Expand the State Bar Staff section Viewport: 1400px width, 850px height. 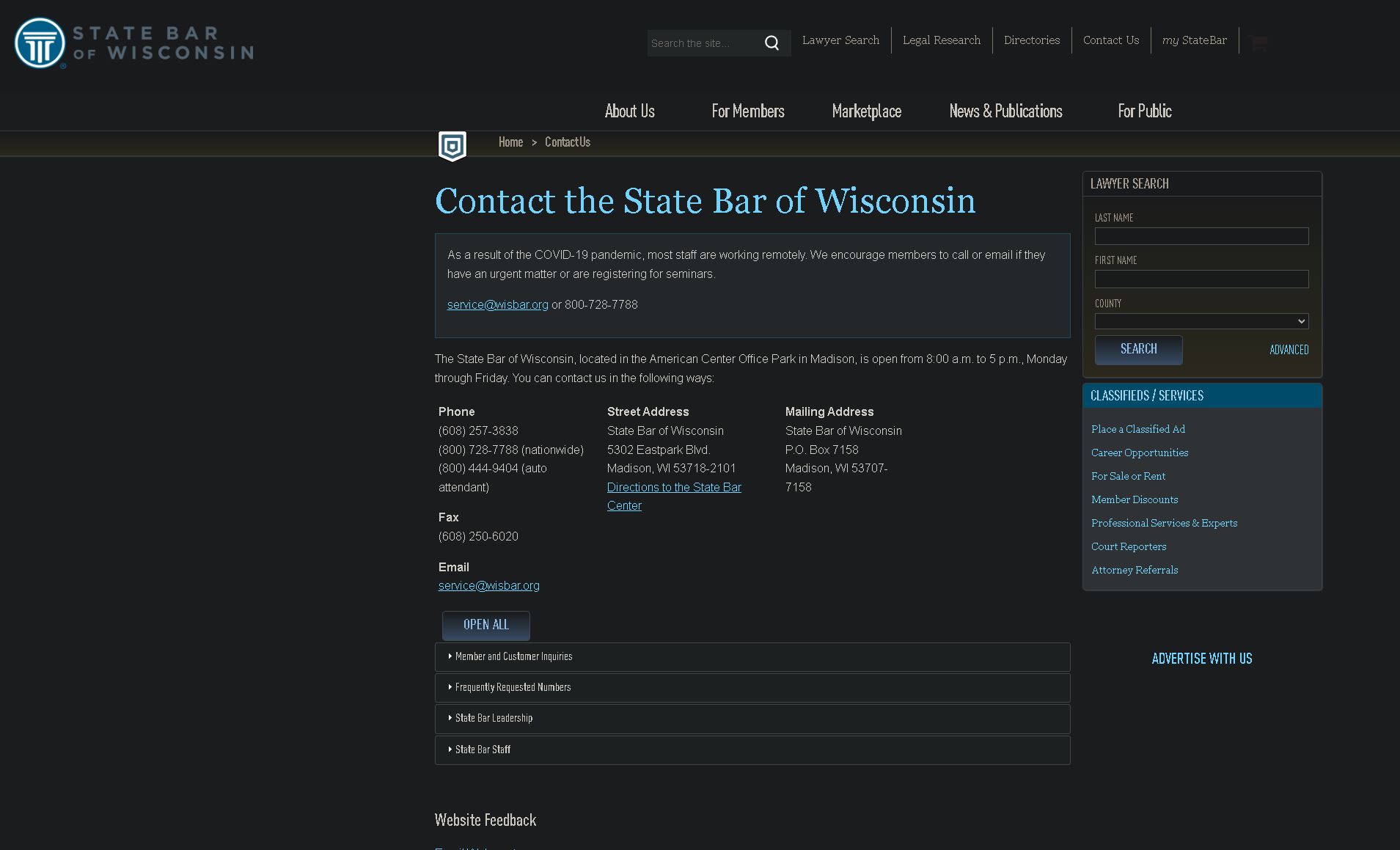point(483,750)
